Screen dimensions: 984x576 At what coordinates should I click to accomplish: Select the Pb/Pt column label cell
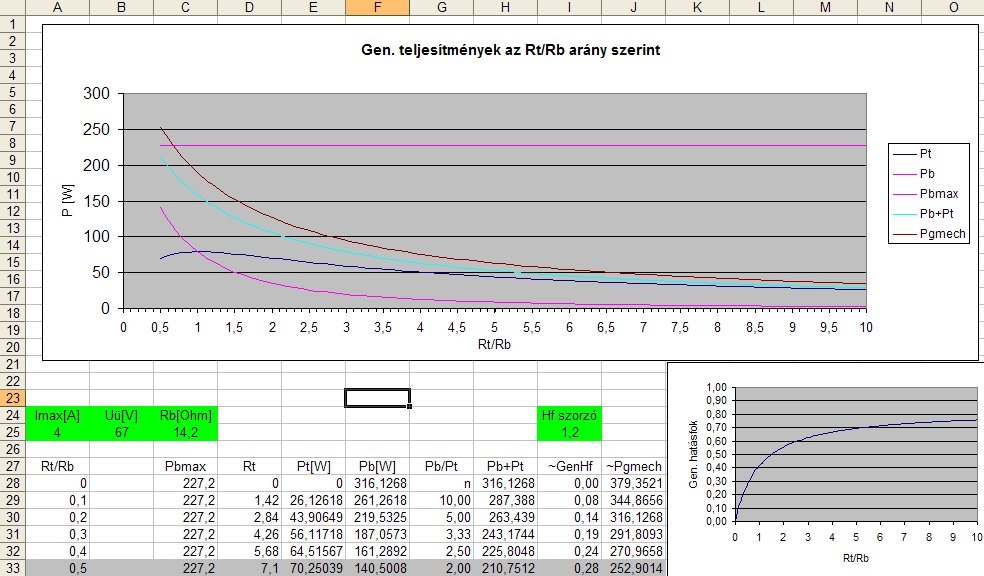point(441,466)
